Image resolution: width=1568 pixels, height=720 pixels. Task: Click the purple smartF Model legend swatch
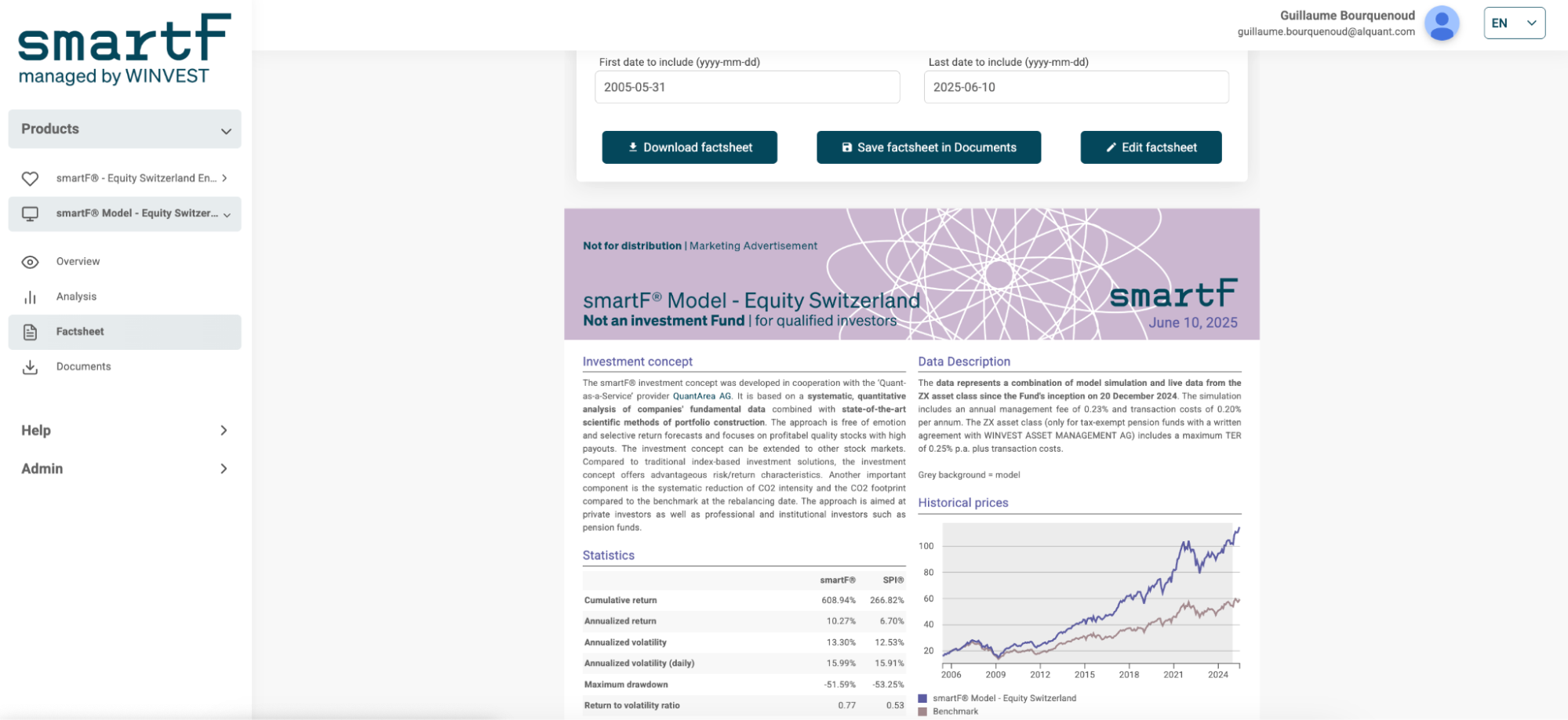click(922, 699)
